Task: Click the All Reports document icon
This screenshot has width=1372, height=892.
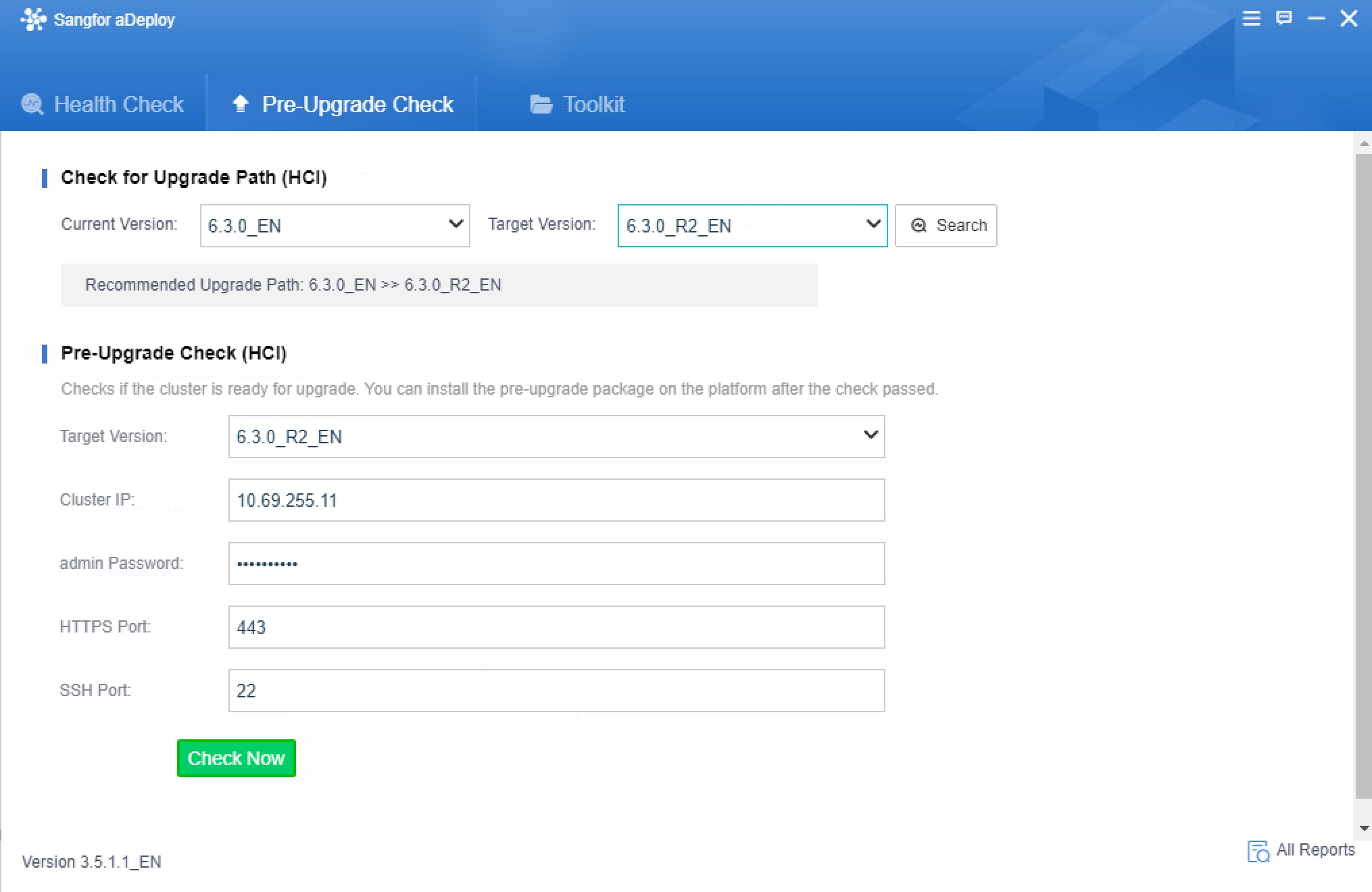Action: coord(1258,851)
